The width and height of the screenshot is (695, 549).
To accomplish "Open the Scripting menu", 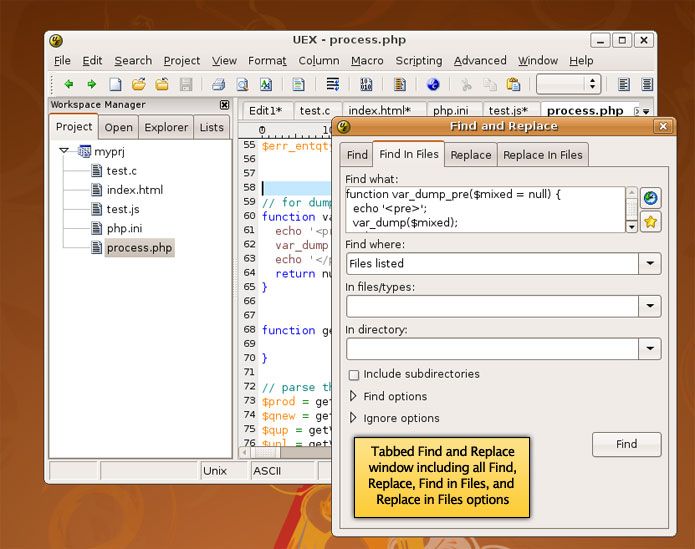I will pyautogui.click(x=419, y=61).
